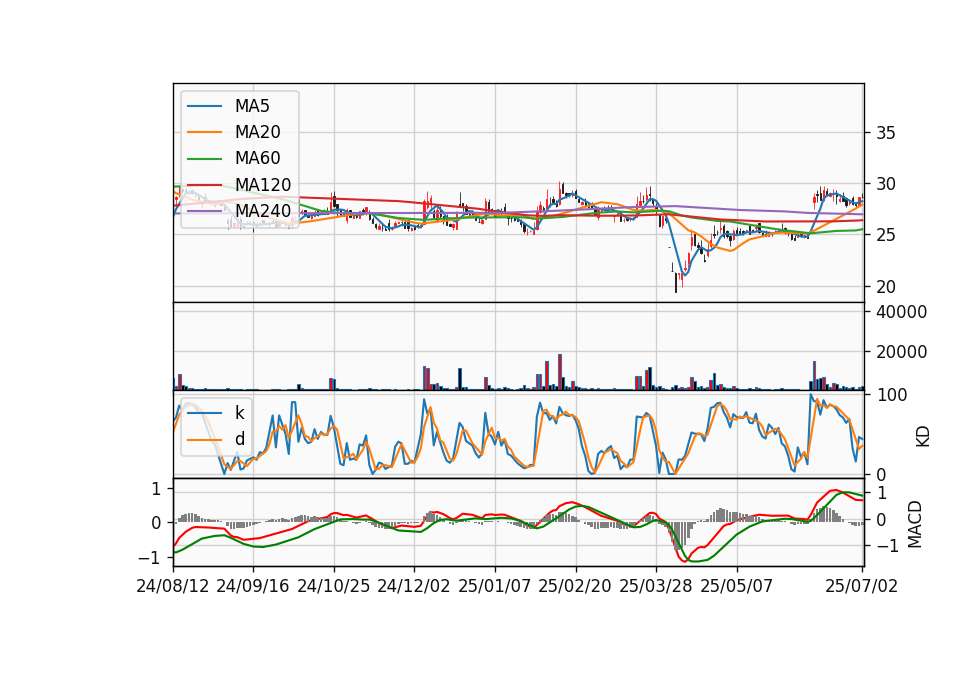Click the MA20 legend label
The height and width of the screenshot is (690, 960).
(257, 132)
